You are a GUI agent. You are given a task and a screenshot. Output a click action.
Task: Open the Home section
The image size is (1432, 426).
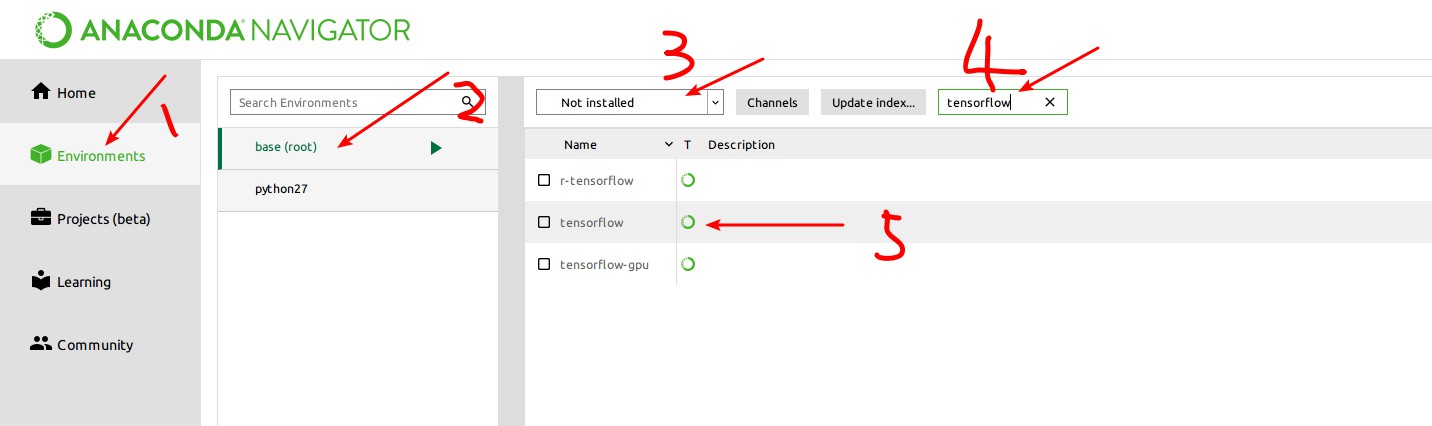click(x=100, y=92)
